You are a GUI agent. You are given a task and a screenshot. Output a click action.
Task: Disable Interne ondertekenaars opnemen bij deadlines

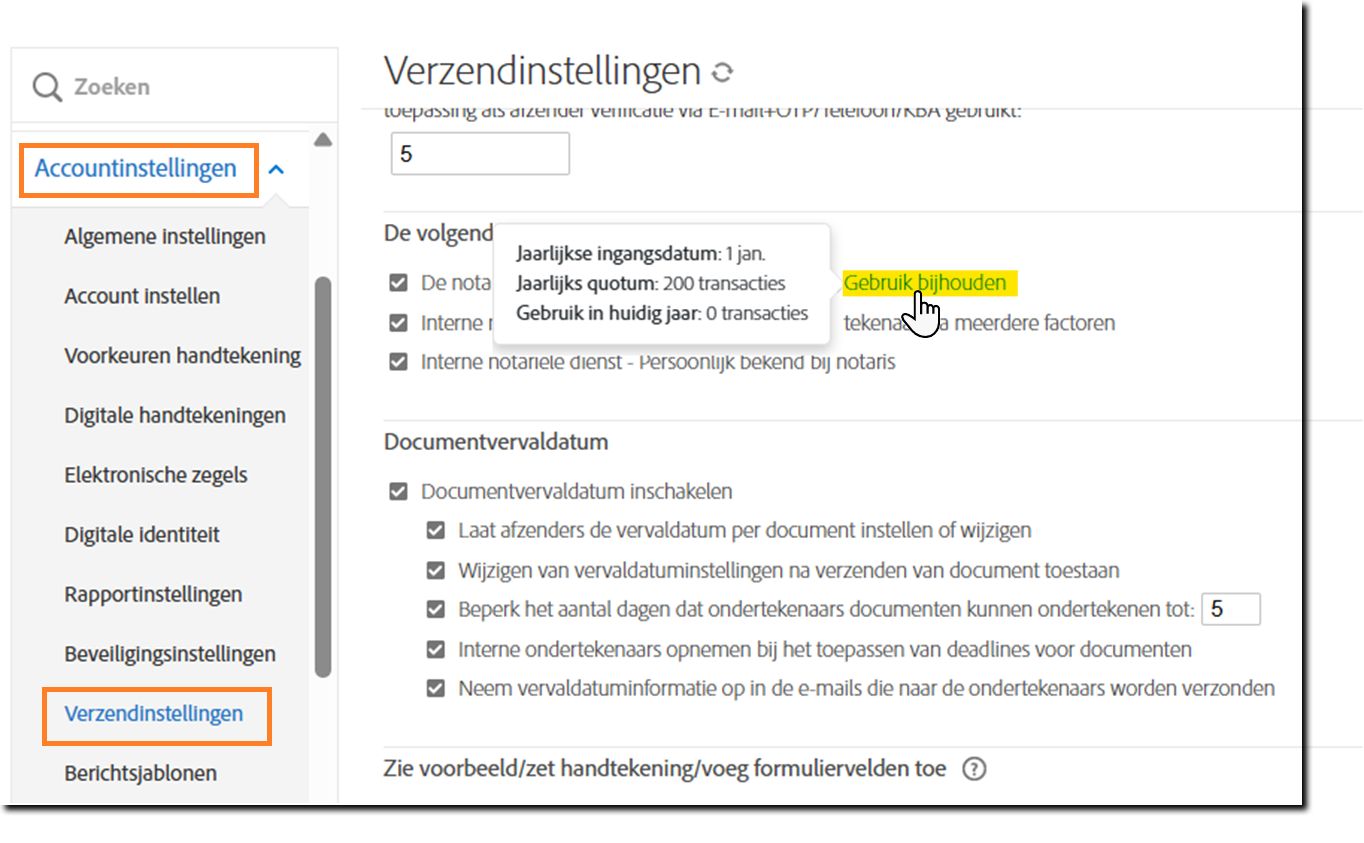click(435, 649)
